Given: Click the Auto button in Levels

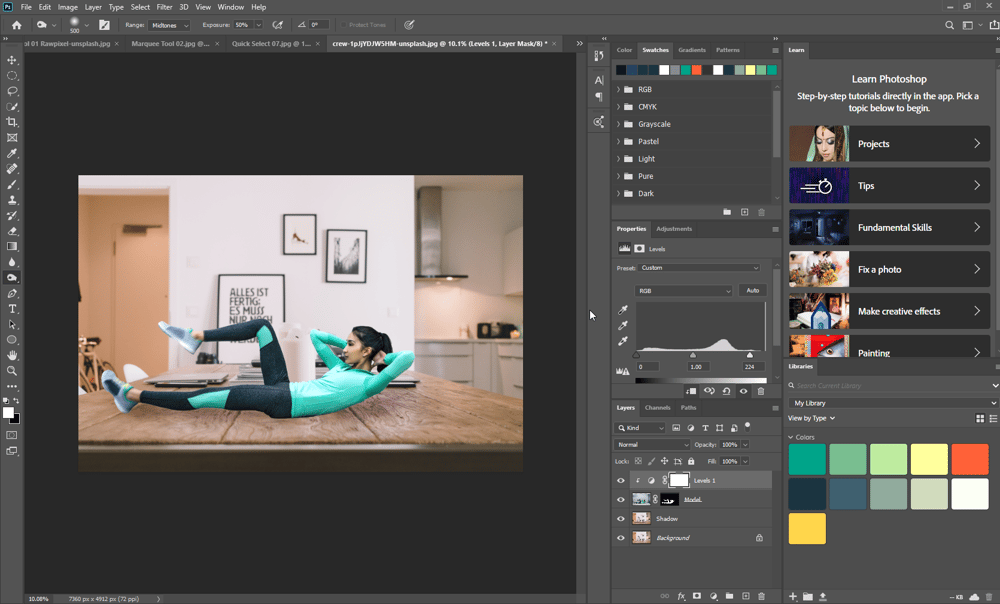Looking at the screenshot, I should (752, 289).
